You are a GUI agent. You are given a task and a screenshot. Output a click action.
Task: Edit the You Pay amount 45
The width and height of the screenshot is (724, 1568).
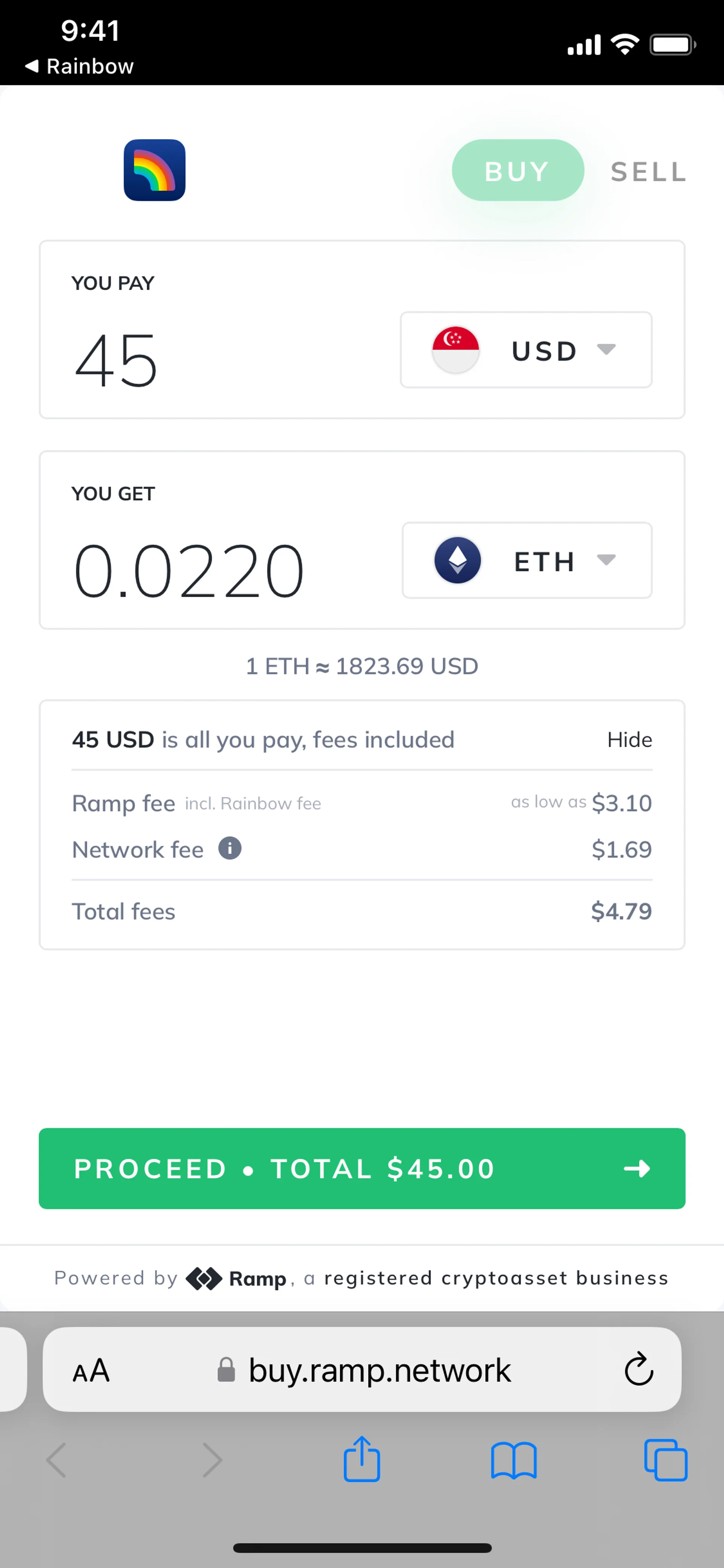(116, 360)
